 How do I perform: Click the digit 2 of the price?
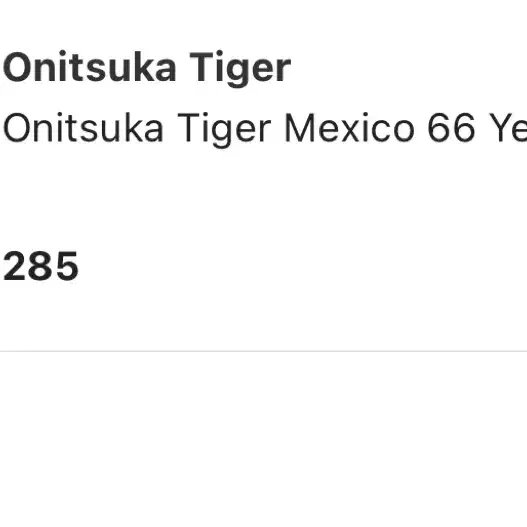coord(14,266)
